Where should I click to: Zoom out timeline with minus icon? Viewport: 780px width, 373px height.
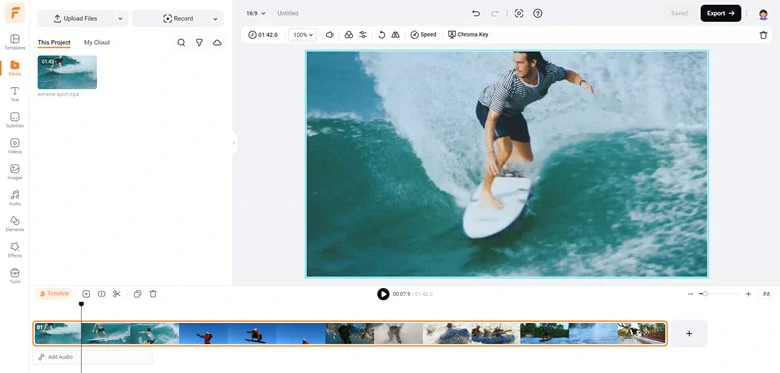point(690,294)
